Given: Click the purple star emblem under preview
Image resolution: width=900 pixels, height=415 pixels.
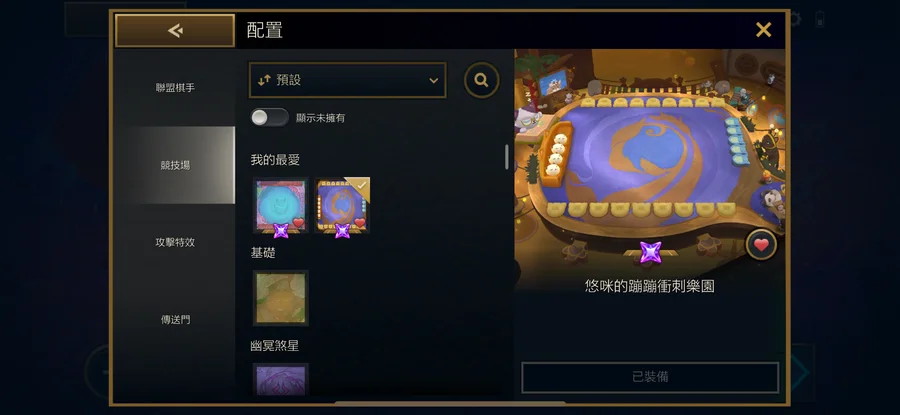Looking at the screenshot, I should [650, 252].
